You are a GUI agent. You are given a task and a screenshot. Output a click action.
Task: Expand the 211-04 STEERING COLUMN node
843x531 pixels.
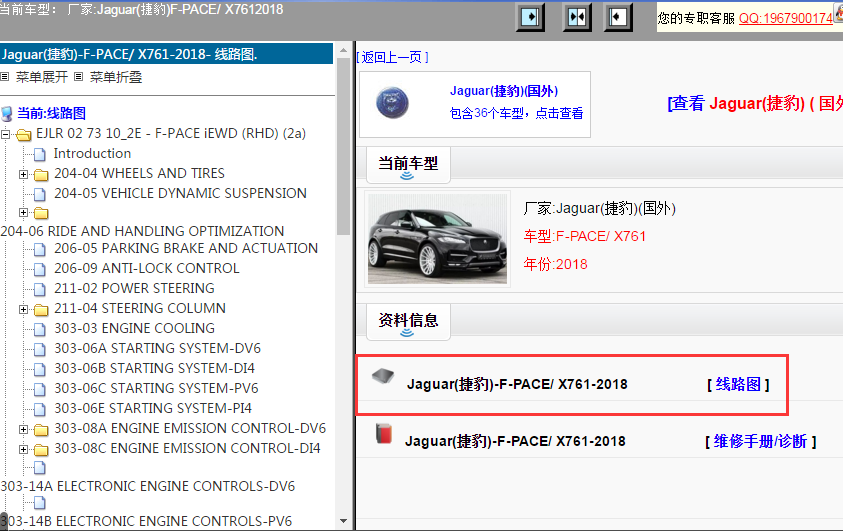coord(23,309)
